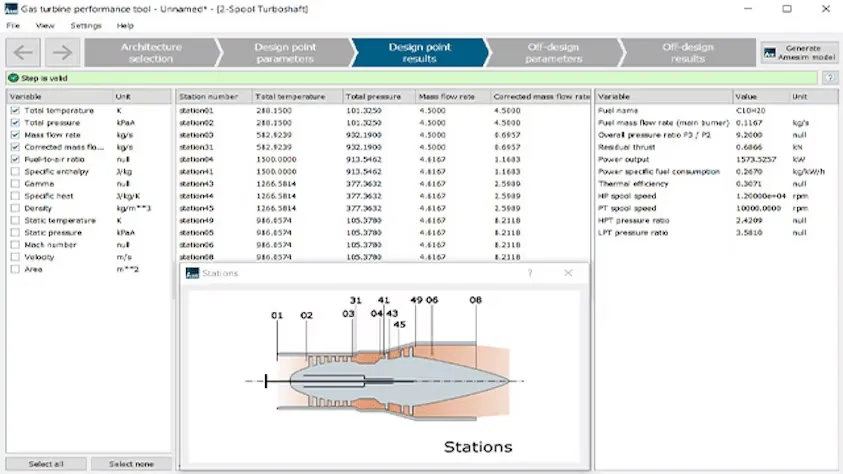Click the back arrow navigation button

tap(24, 53)
